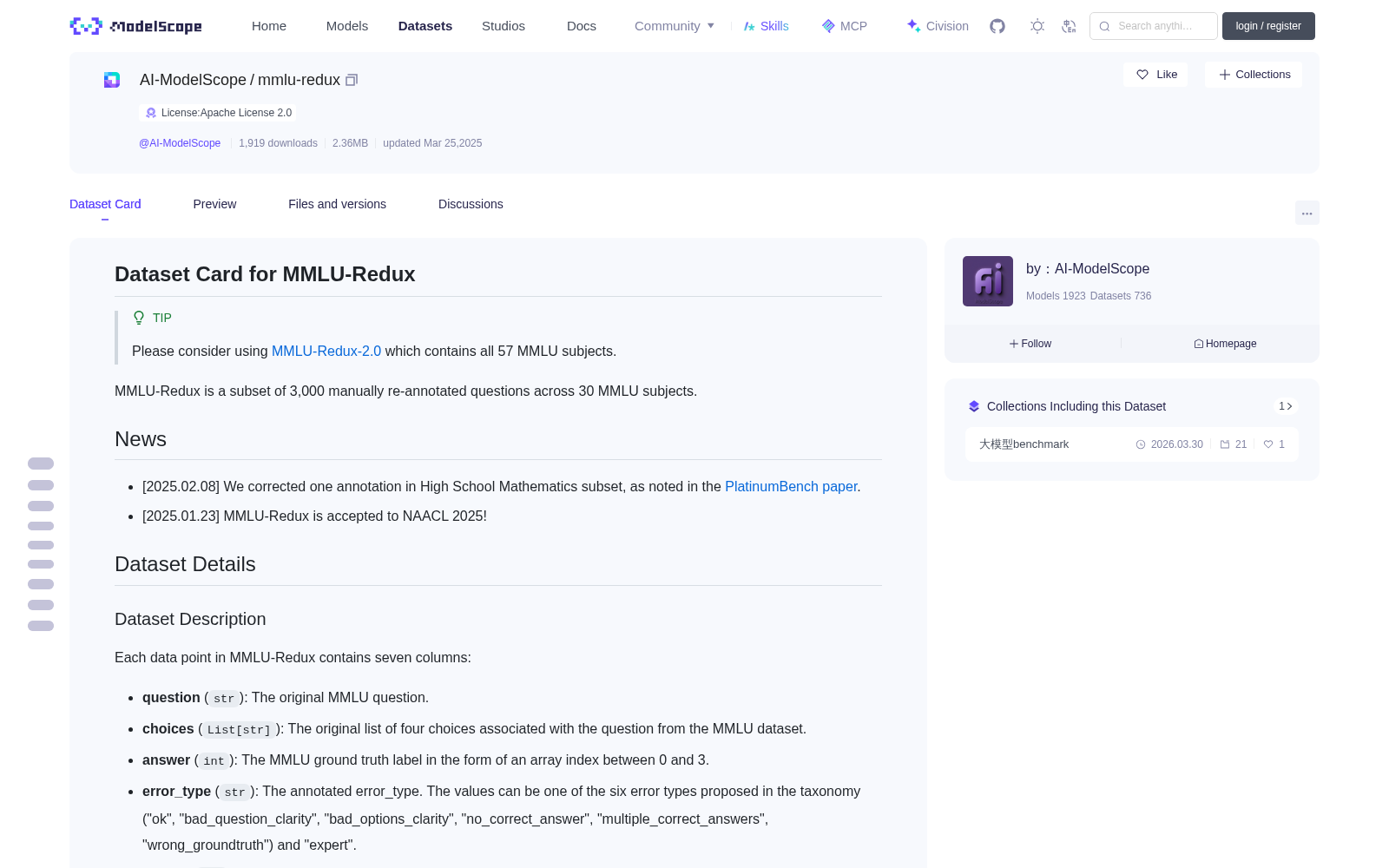Switch theme with the sun icon
Image resolution: width=1389 pixels, height=868 pixels.
1037,26
